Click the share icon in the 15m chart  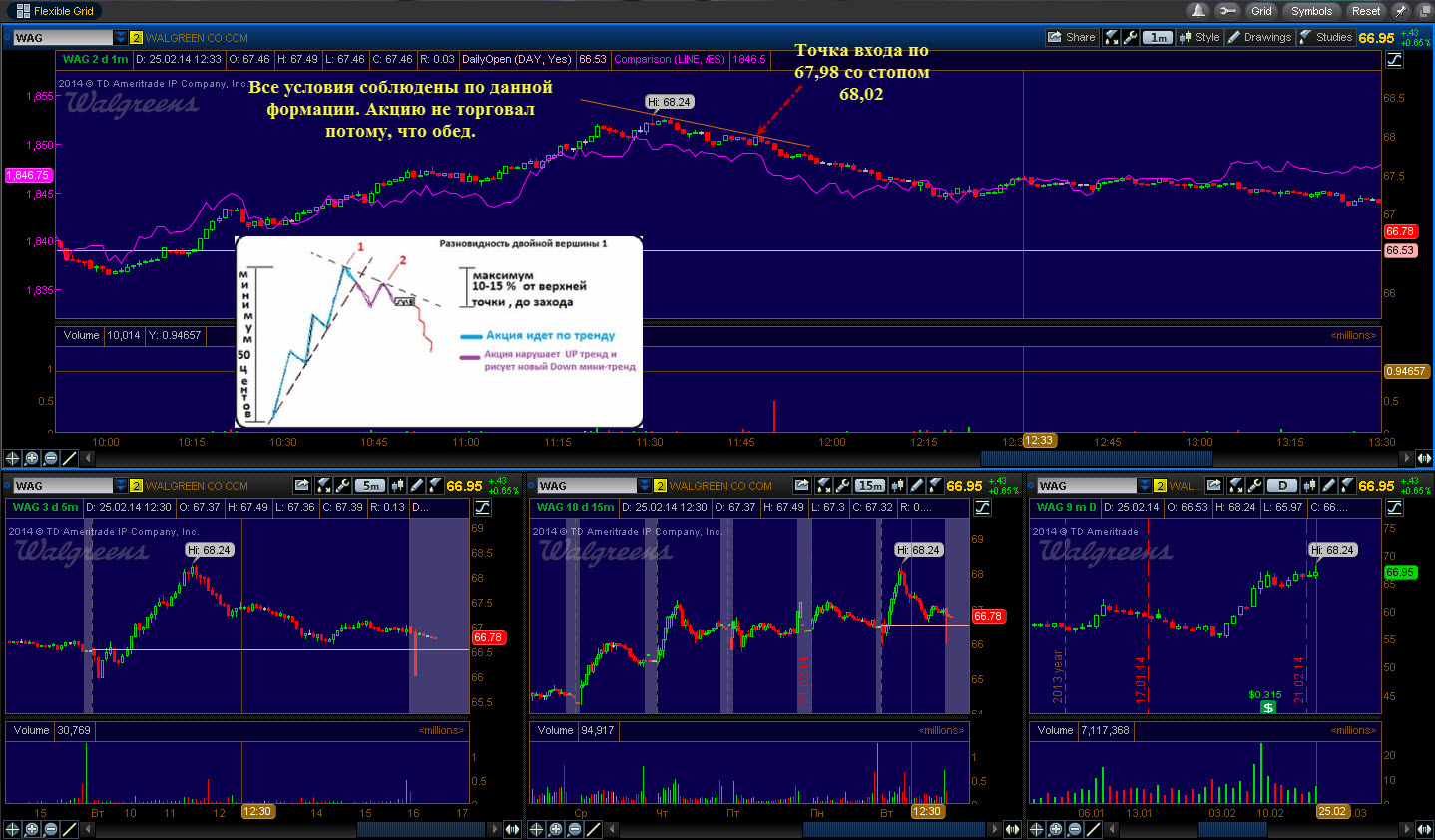click(801, 485)
